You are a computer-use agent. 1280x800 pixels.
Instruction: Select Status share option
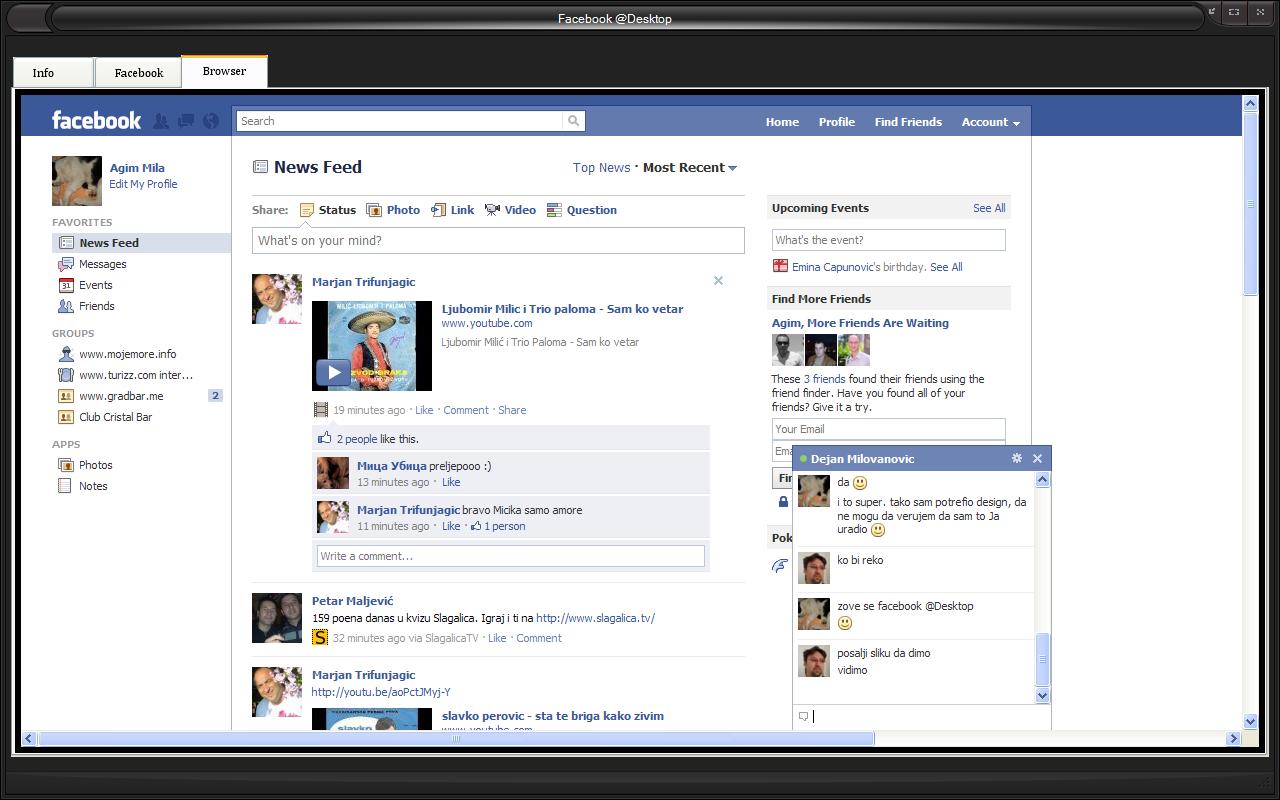[328, 210]
